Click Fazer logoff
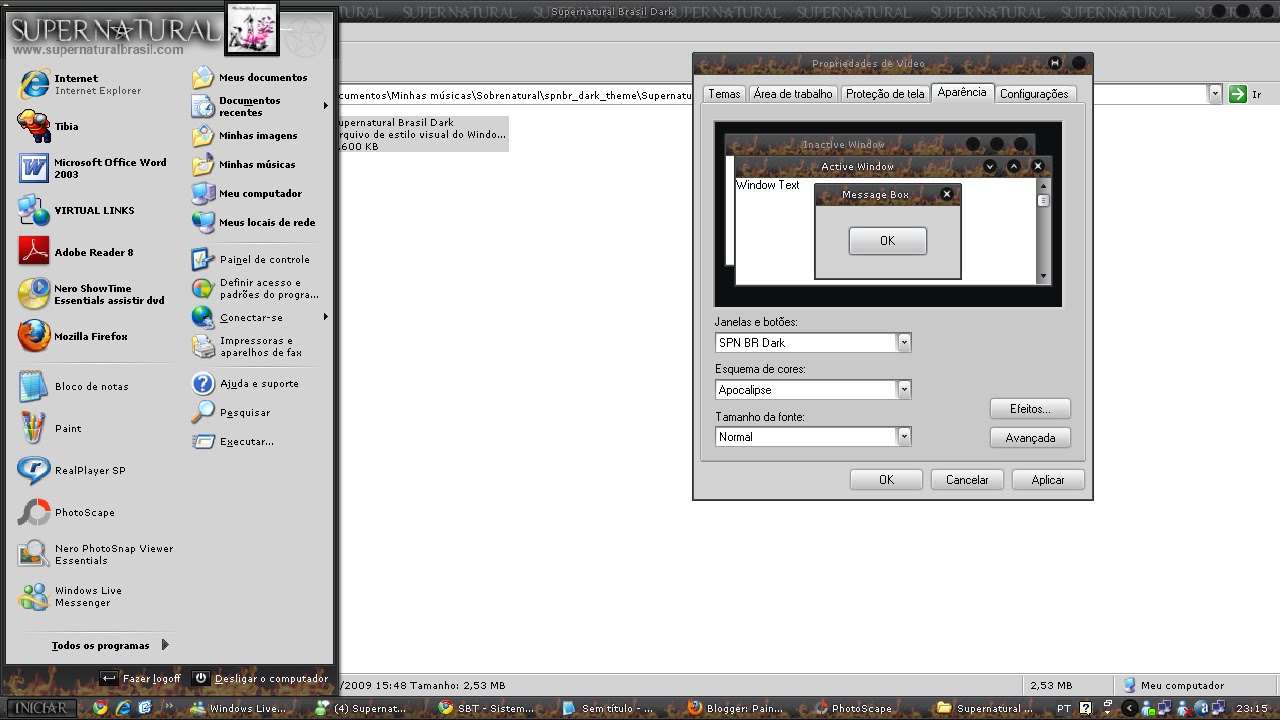Screen dimensions: 1280x720 [141, 678]
